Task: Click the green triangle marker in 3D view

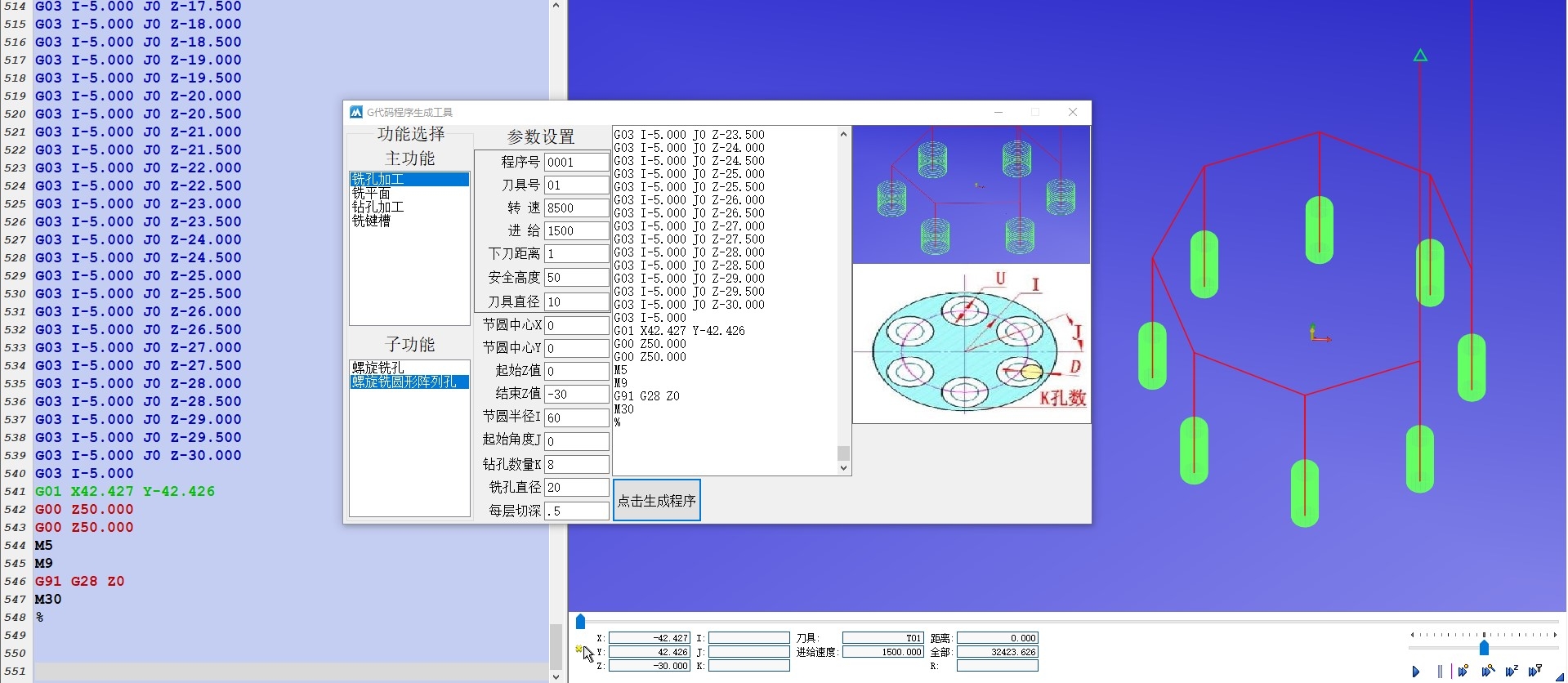Action: pyautogui.click(x=1420, y=56)
